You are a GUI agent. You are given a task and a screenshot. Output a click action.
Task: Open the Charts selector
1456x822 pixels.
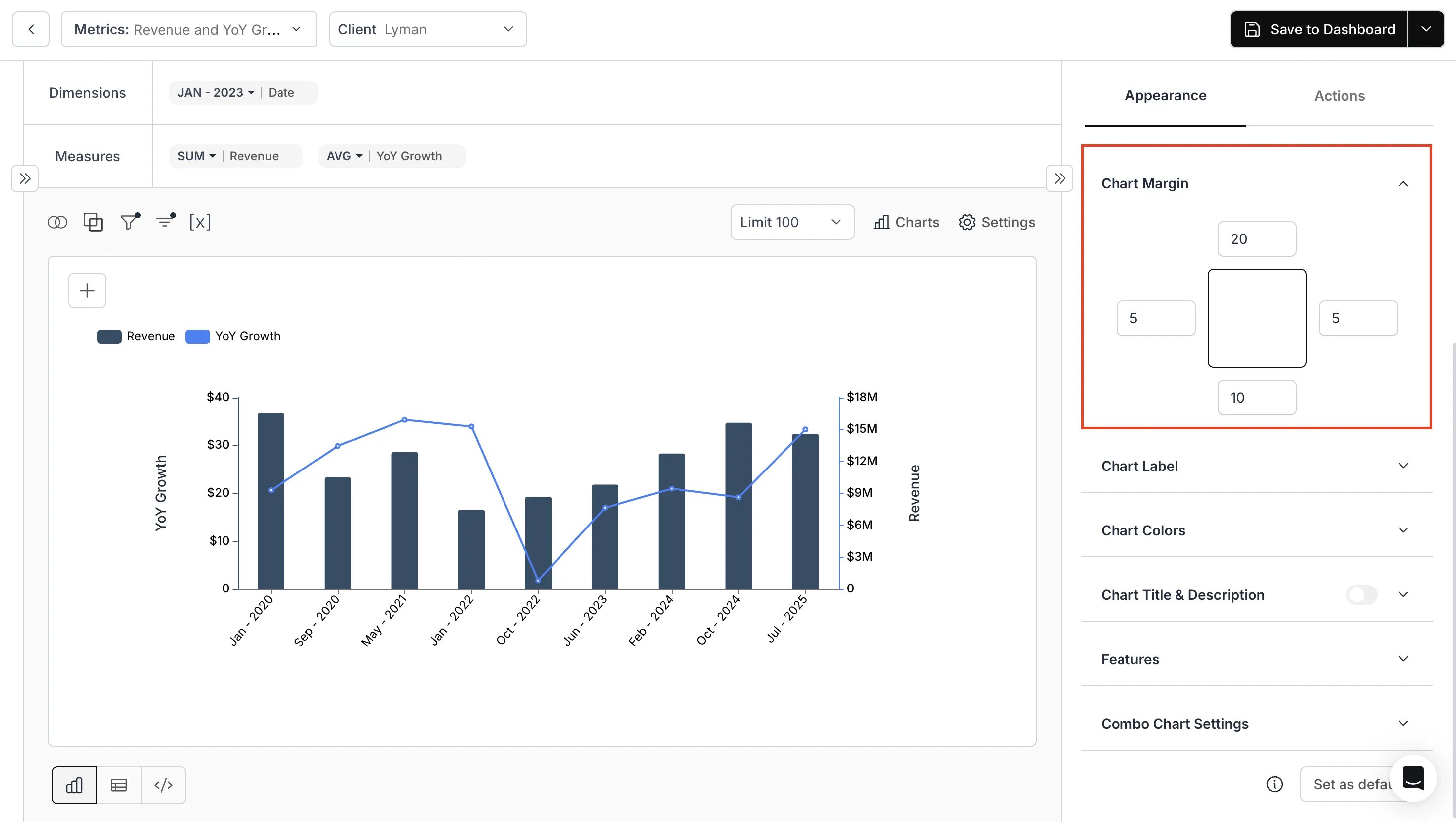(x=906, y=222)
